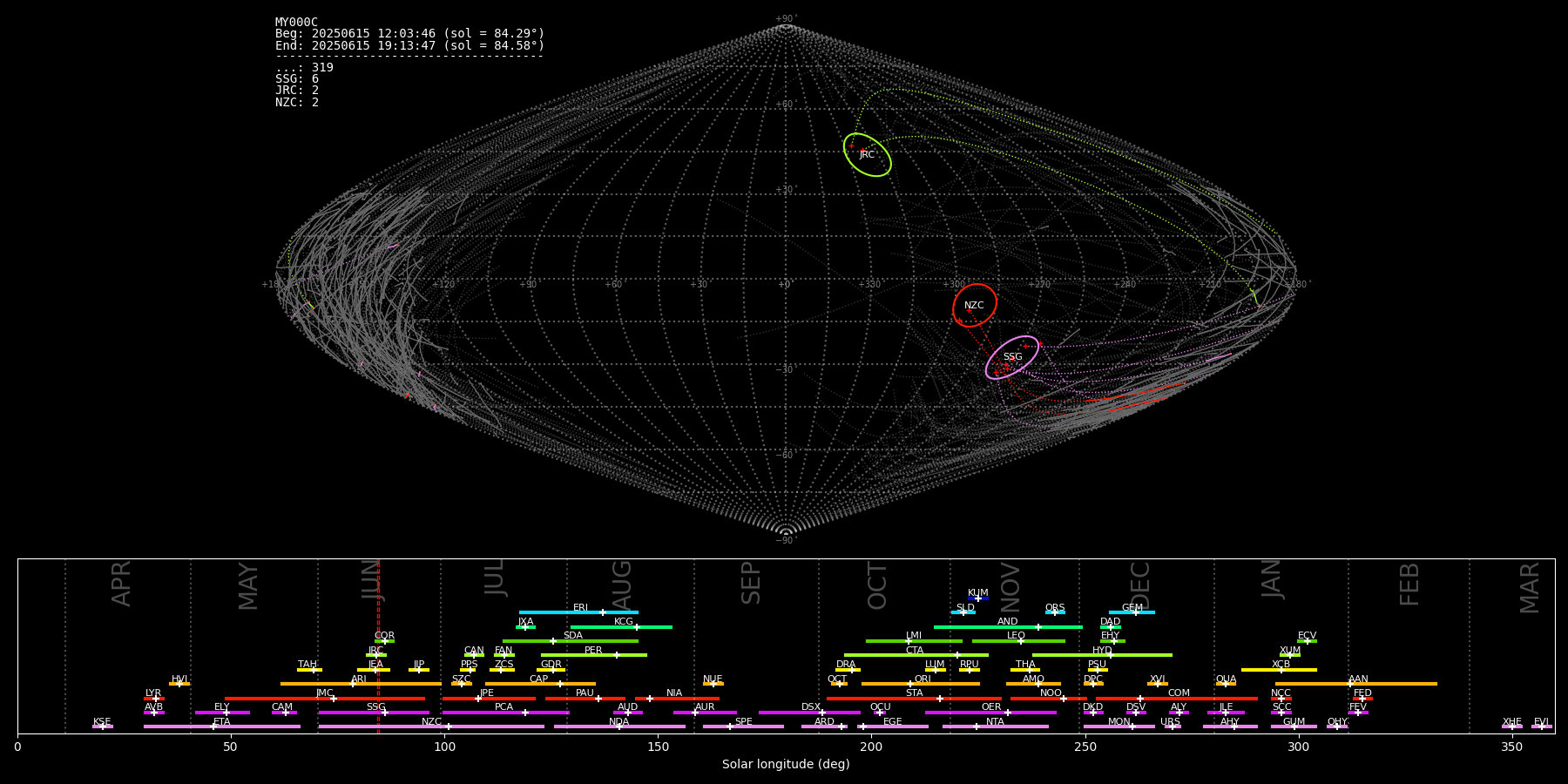The height and width of the screenshot is (784, 1568).
Task: Click the 'JRC: 2' count line
Action: click(297, 91)
